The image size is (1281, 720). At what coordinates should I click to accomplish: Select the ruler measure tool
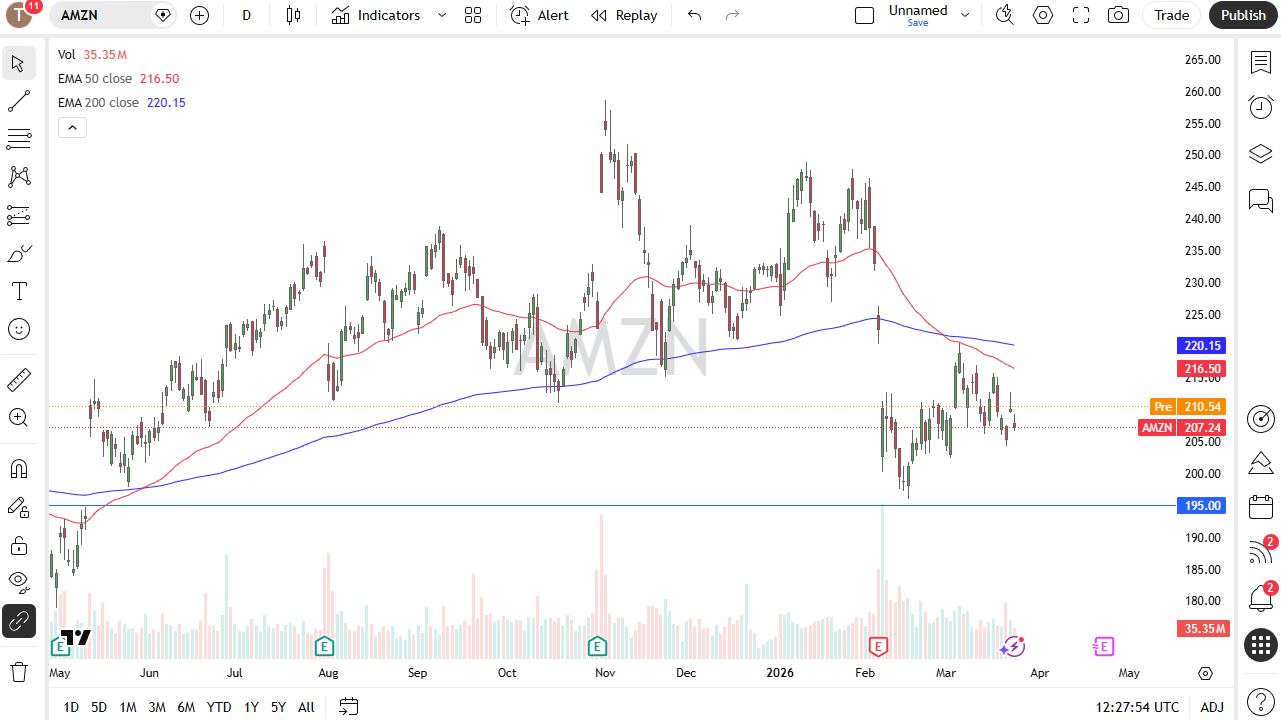point(19,380)
